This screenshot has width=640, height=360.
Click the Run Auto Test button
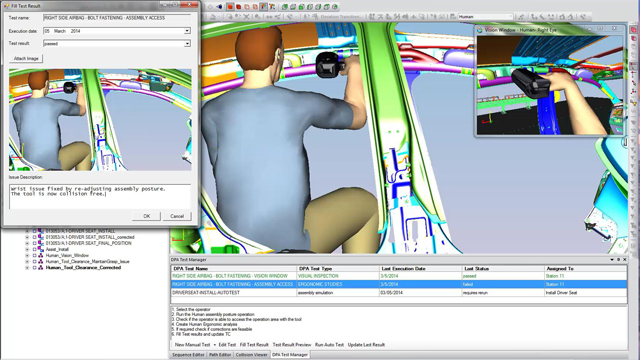tap(329, 345)
